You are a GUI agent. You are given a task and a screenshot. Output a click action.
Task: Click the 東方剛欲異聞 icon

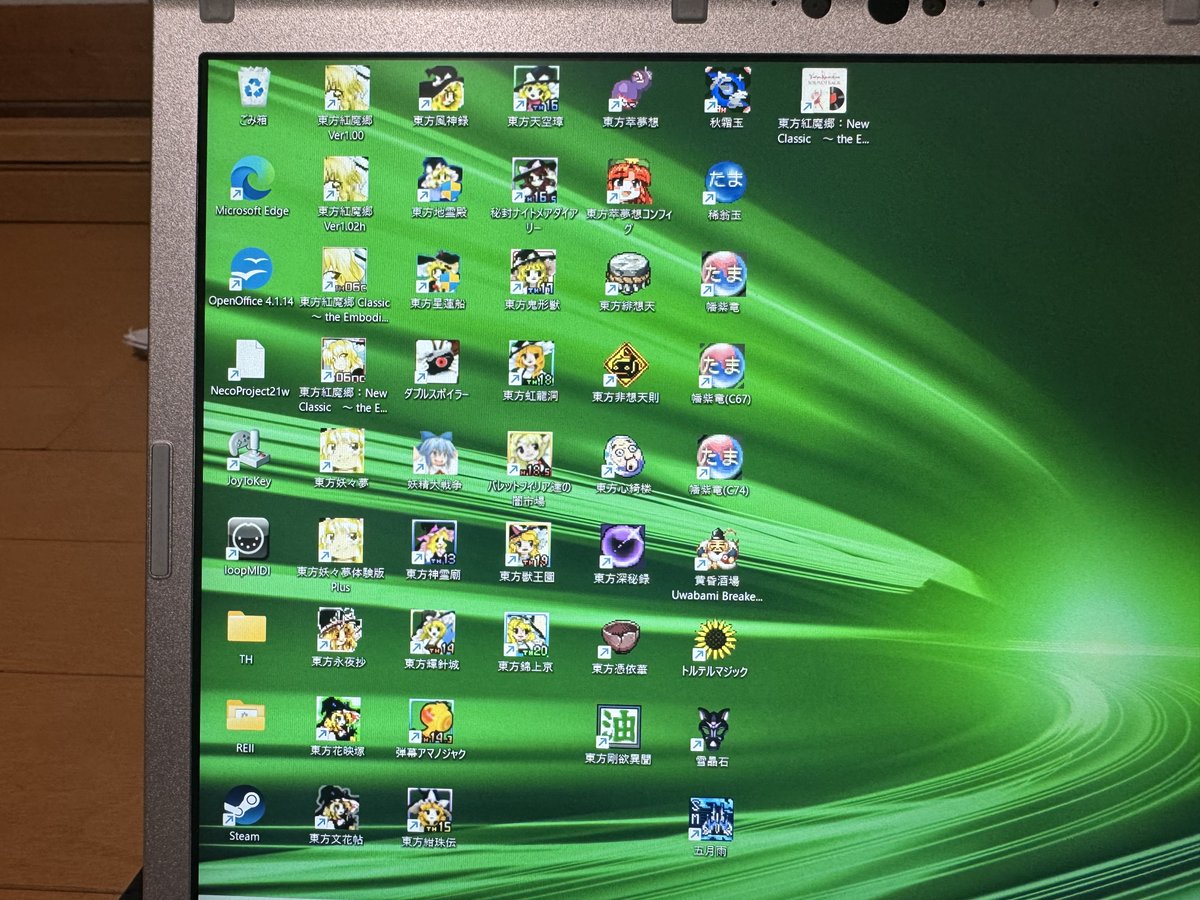[x=618, y=727]
